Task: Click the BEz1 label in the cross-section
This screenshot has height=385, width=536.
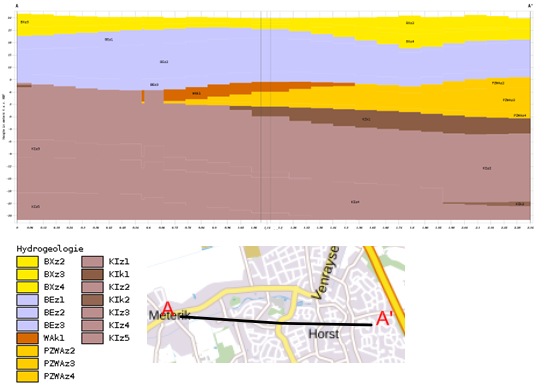Action: 109,40
